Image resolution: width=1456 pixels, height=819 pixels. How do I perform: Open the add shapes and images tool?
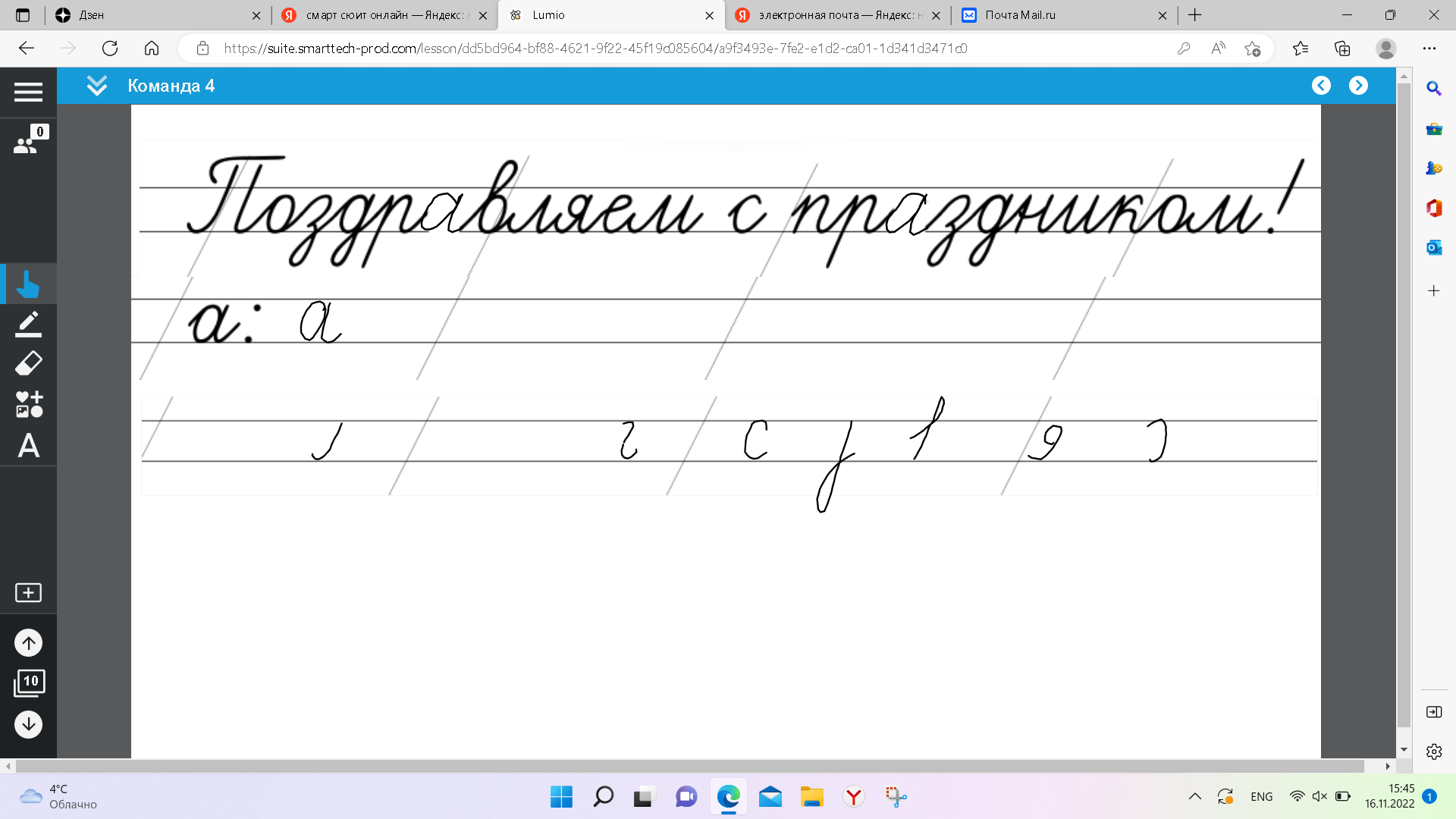(29, 404)
